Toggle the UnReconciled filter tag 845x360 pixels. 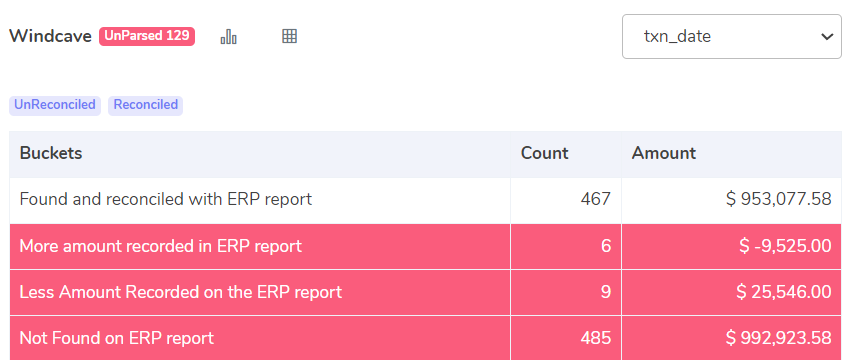click(55, 105)
